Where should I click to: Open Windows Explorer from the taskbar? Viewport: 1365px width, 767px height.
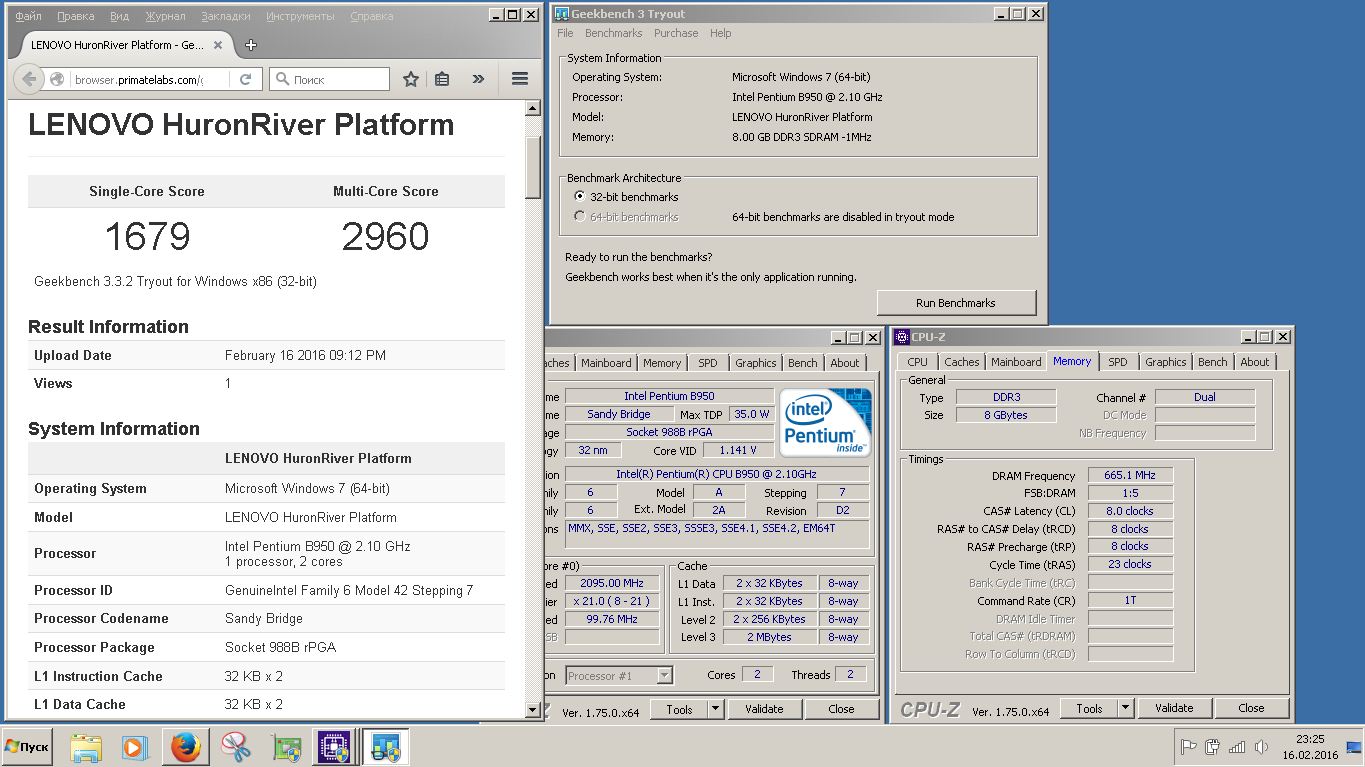tap(87, 748)
